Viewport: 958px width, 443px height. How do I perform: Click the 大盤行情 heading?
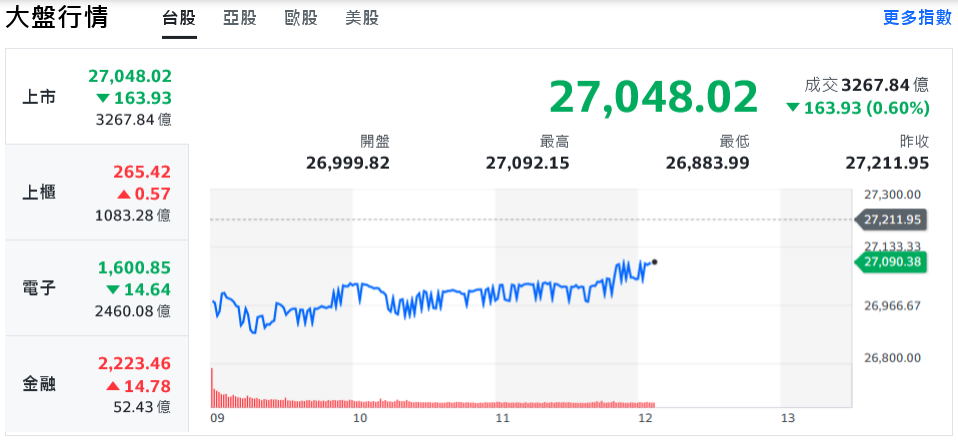tap(57, 18)
